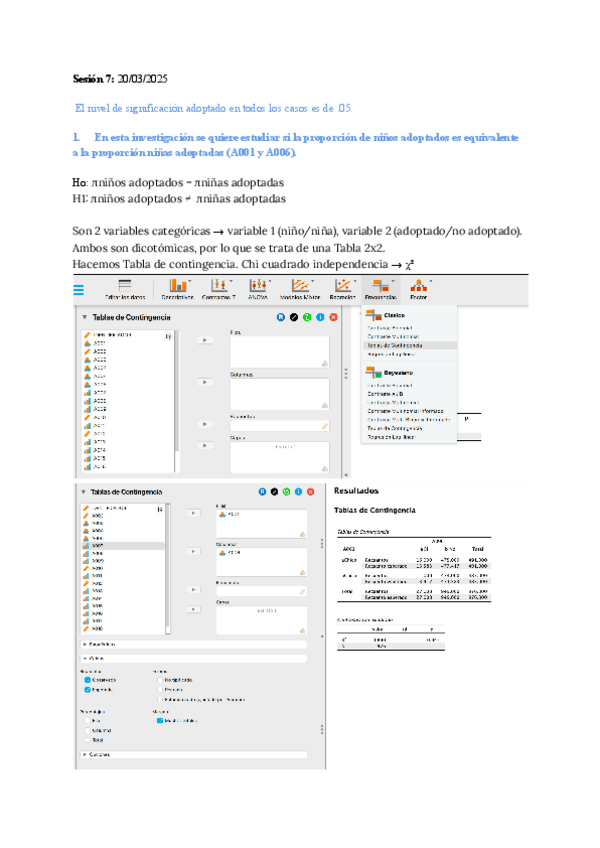
Task: Toggle the checked Margen totals checkbox
Action: [x=160, y=720]
